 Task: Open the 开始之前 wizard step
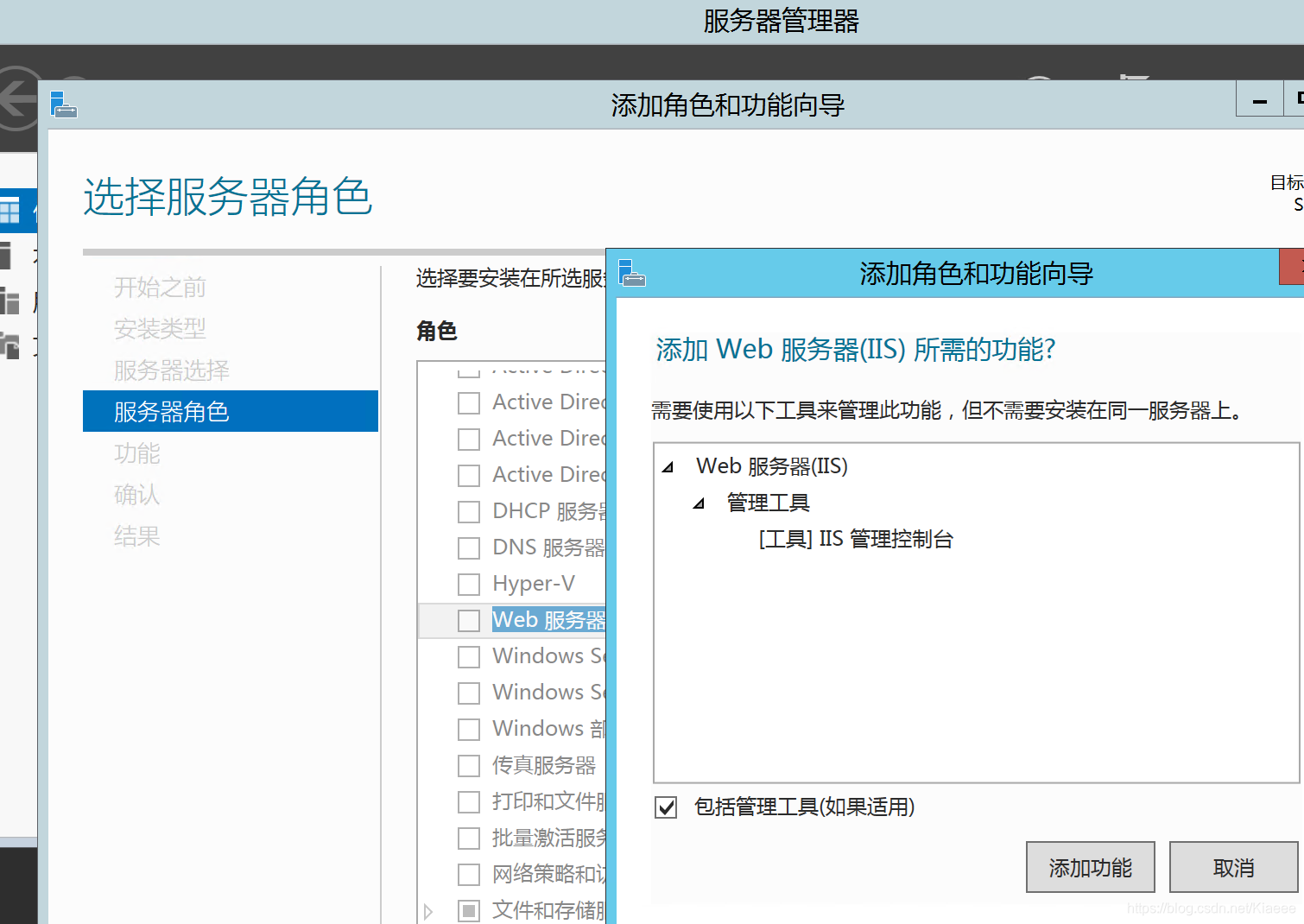160,287
